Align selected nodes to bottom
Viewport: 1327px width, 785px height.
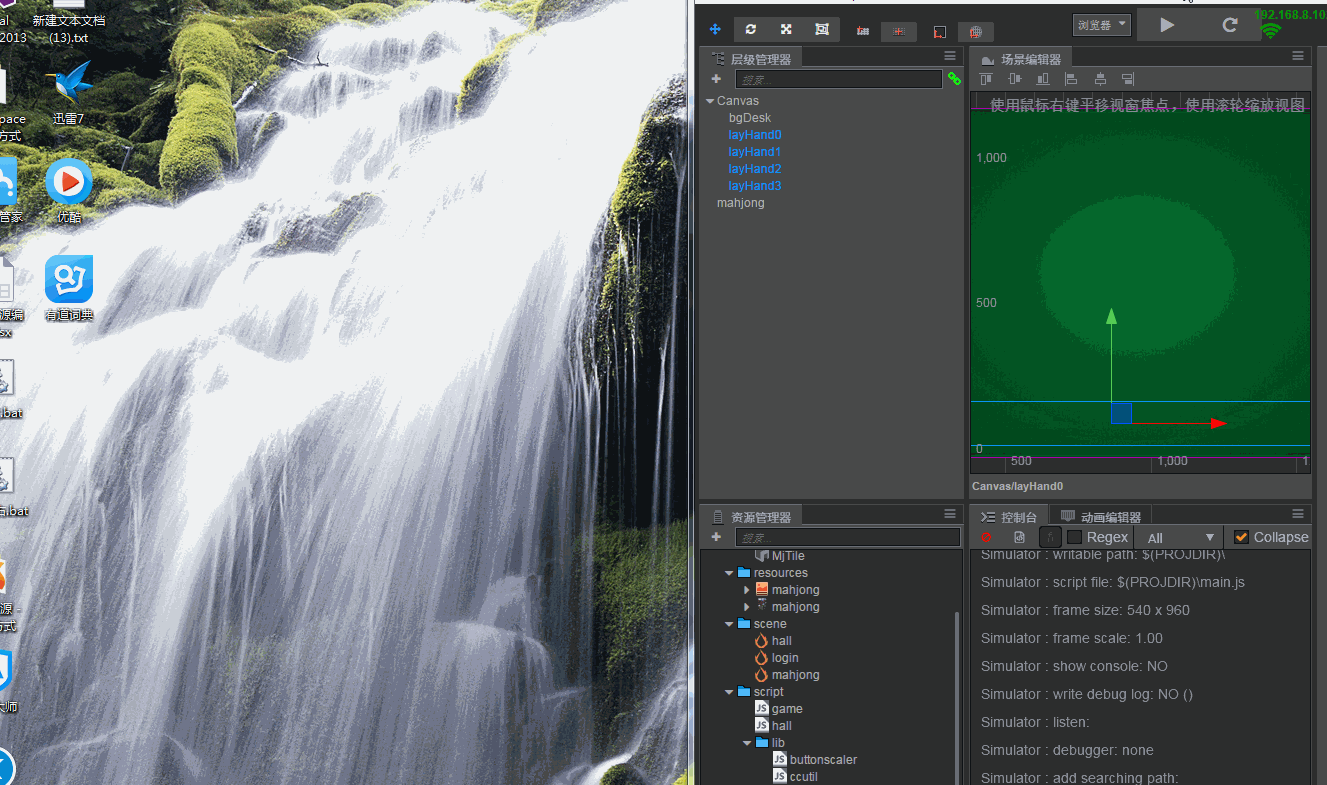pos(1043,79)
